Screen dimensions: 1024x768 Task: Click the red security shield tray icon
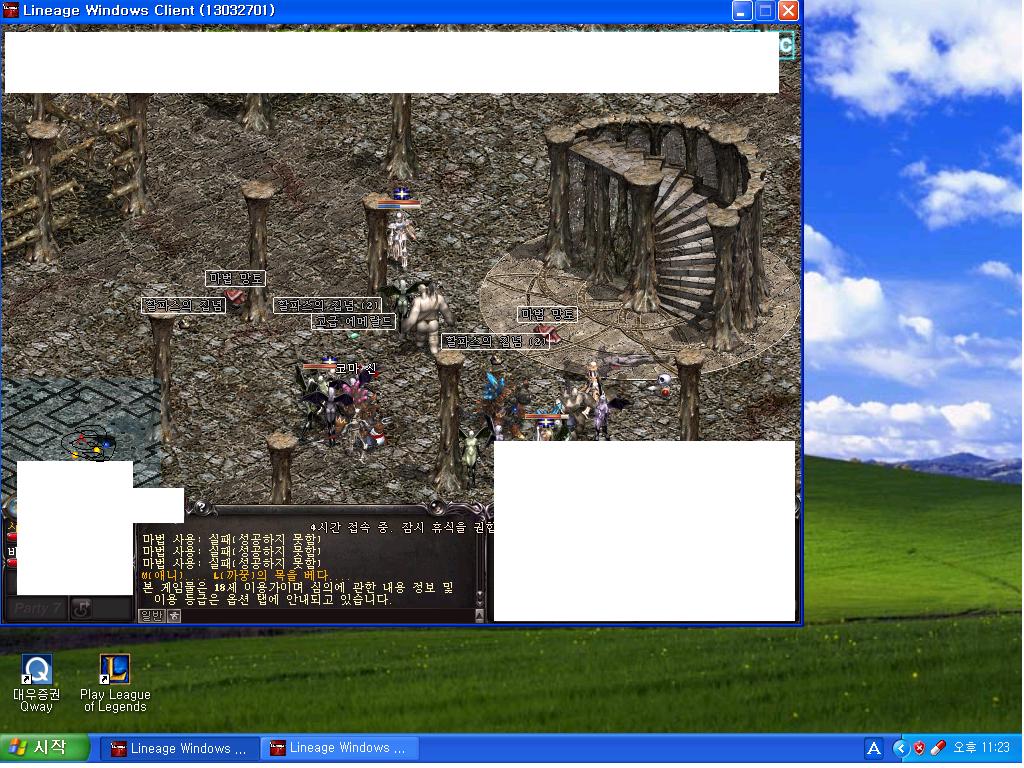coord(919,748)
